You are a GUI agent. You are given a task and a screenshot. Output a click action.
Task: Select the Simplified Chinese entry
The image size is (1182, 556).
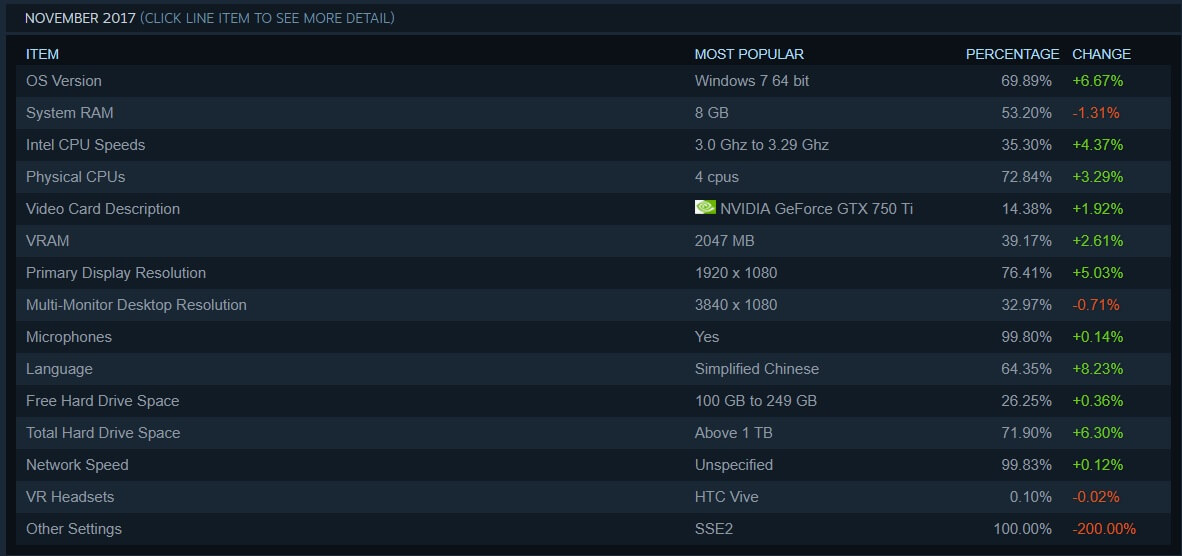(x=757, y=369)
